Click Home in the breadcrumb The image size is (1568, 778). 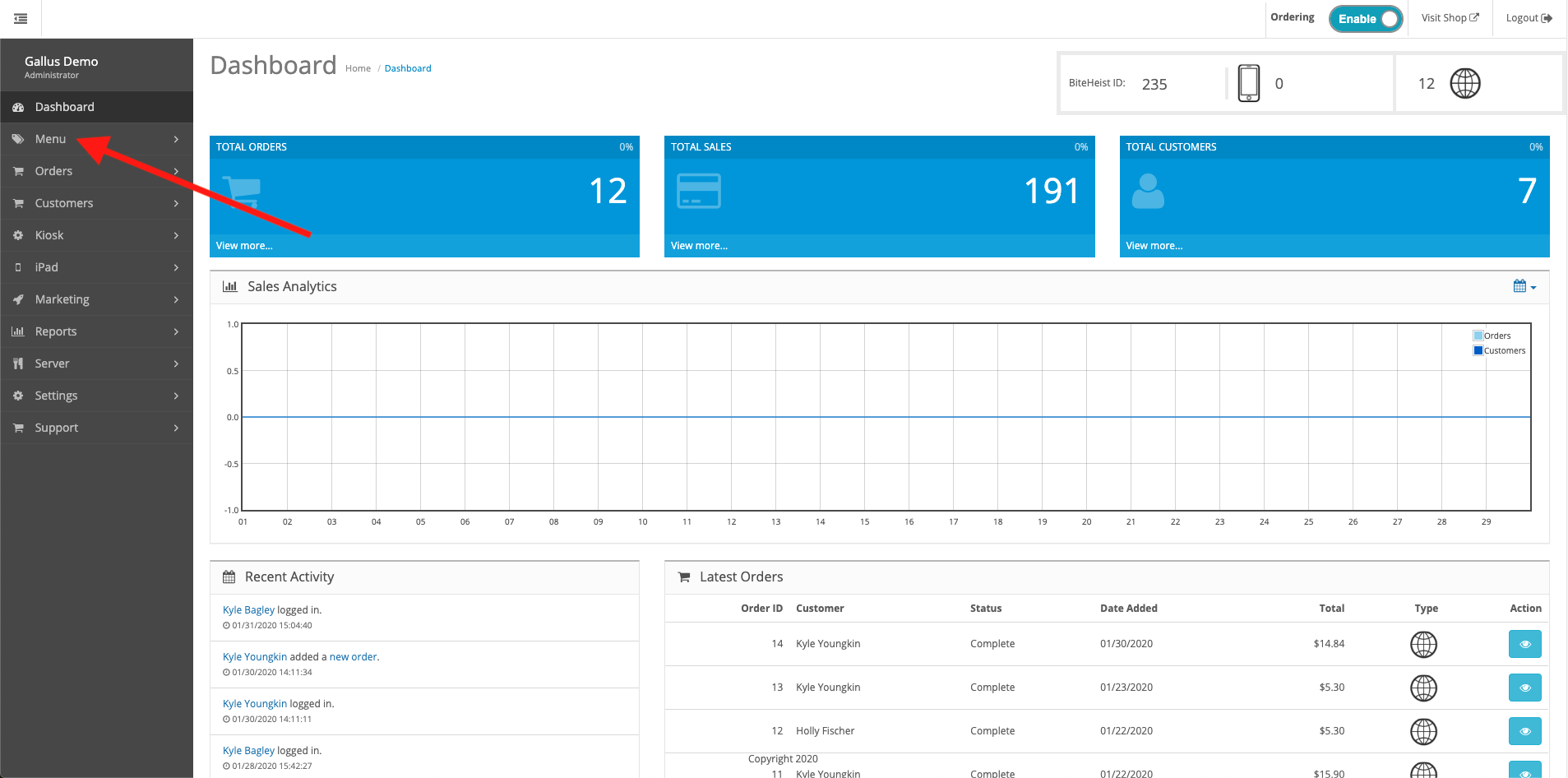(358, 69)
